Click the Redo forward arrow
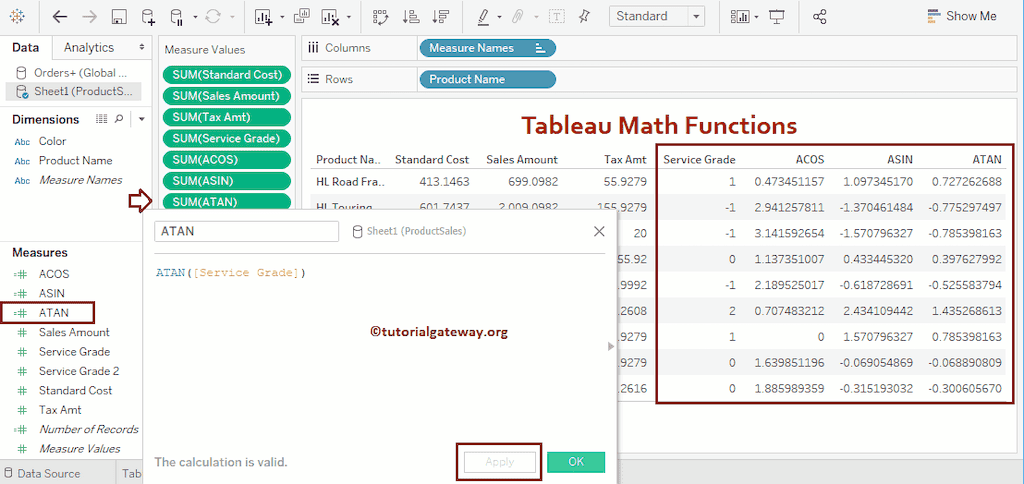1024x484 pixels. tap(89, 17)
